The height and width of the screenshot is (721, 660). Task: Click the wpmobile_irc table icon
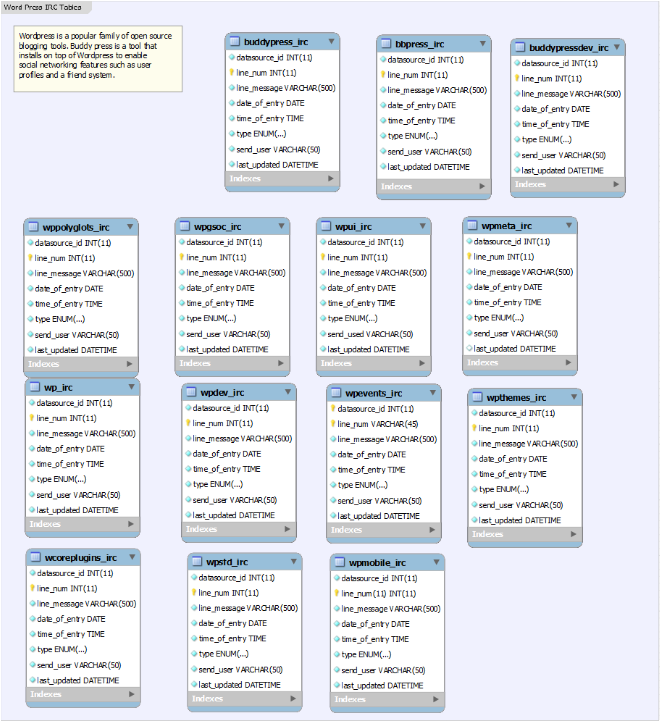339,562
